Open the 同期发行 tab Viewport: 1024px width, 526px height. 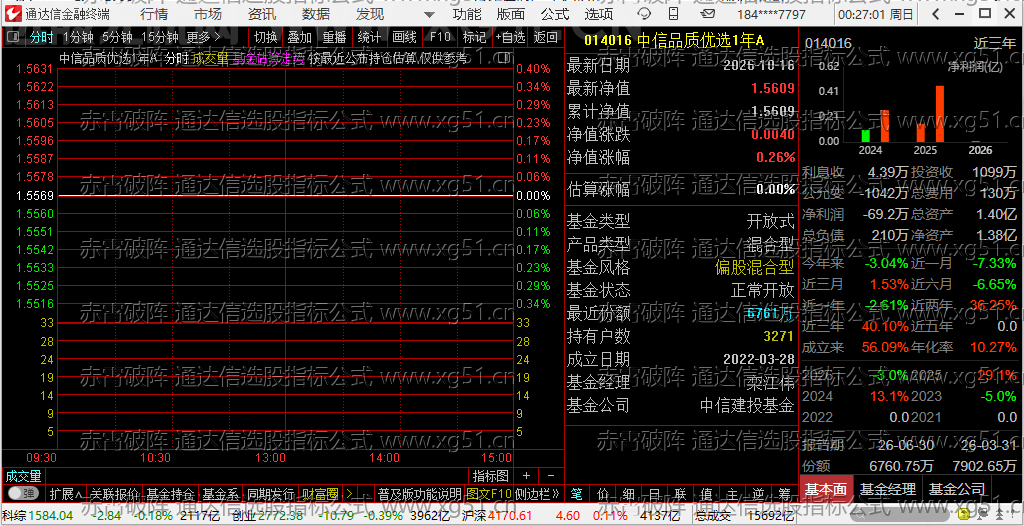270,493
